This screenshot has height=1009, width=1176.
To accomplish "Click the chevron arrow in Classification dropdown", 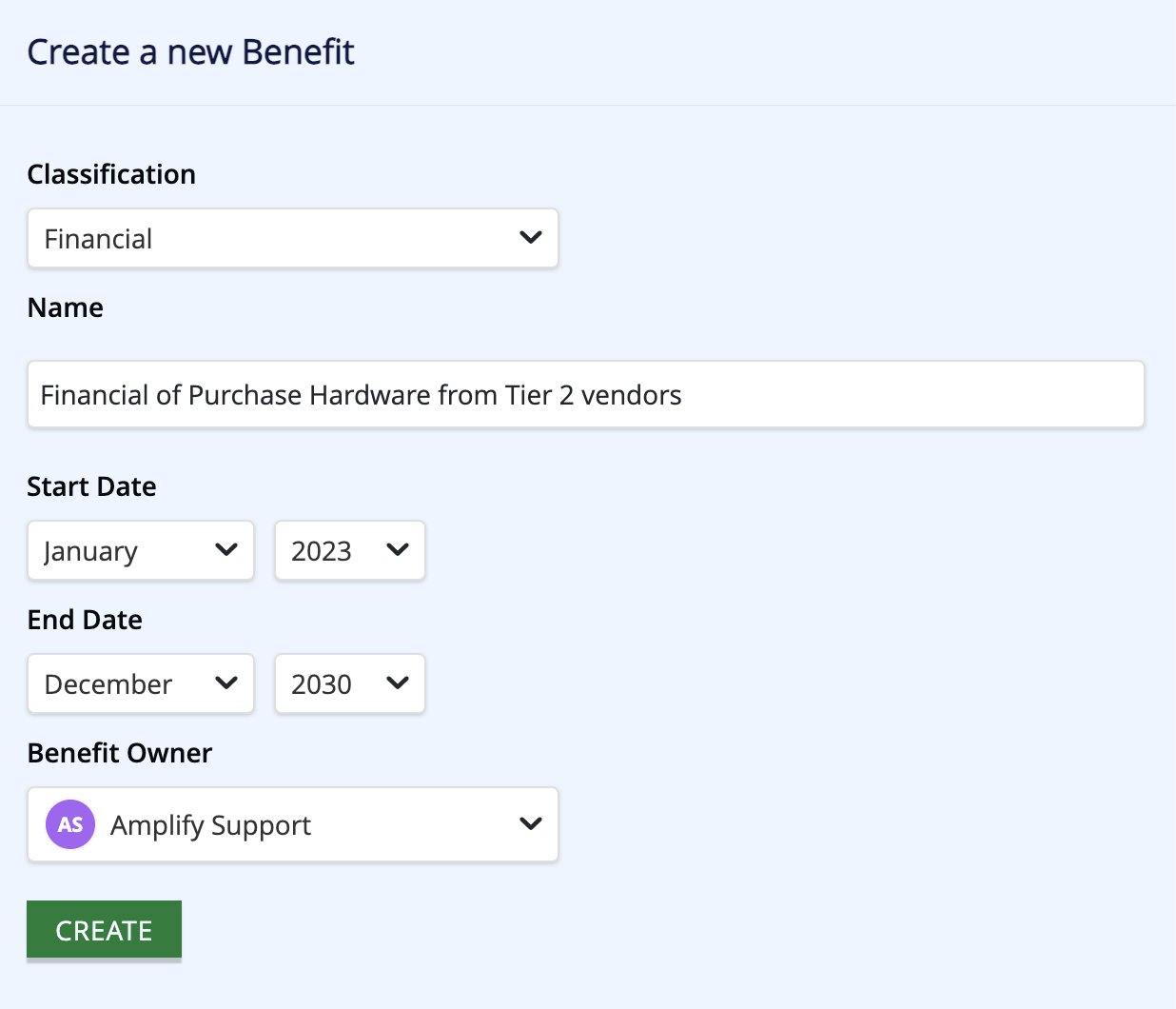I will tap(531, 237).
